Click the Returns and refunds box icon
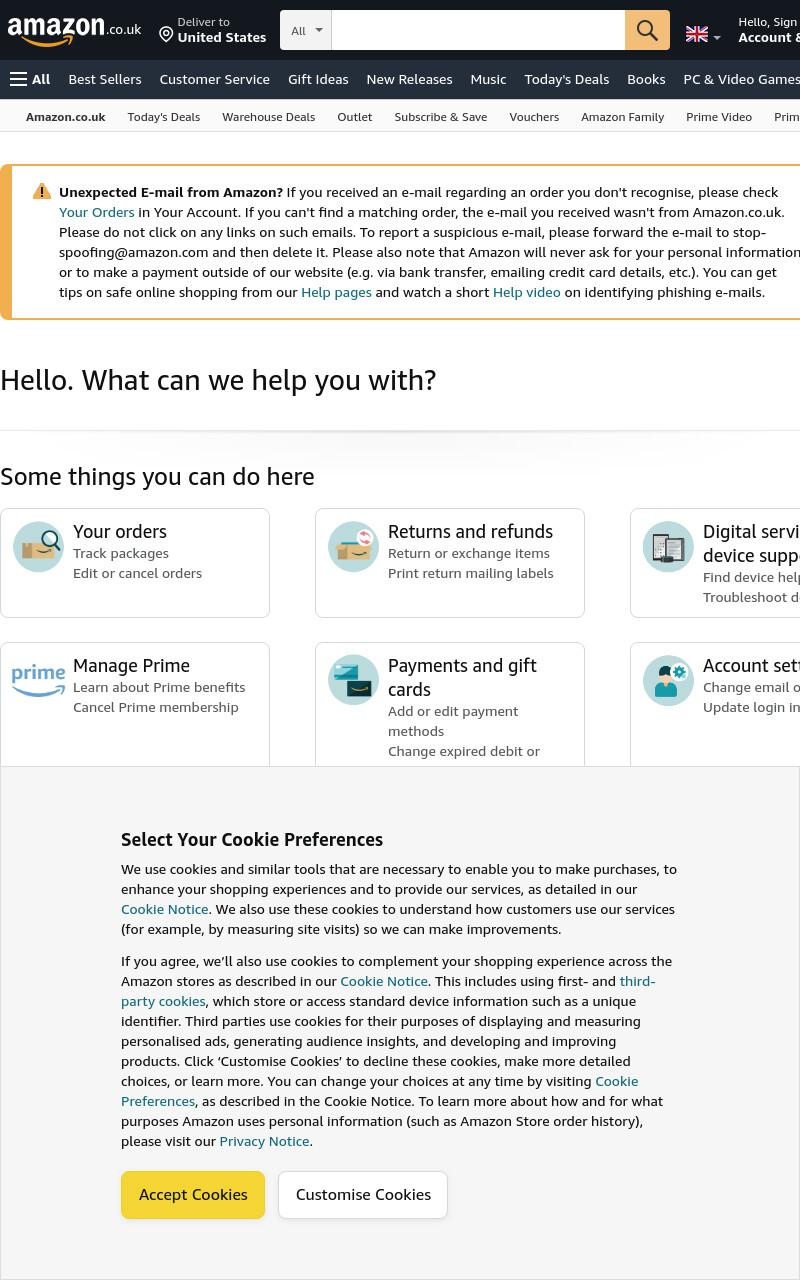Viewport: 800px width, 1280px height. point(353,547)
